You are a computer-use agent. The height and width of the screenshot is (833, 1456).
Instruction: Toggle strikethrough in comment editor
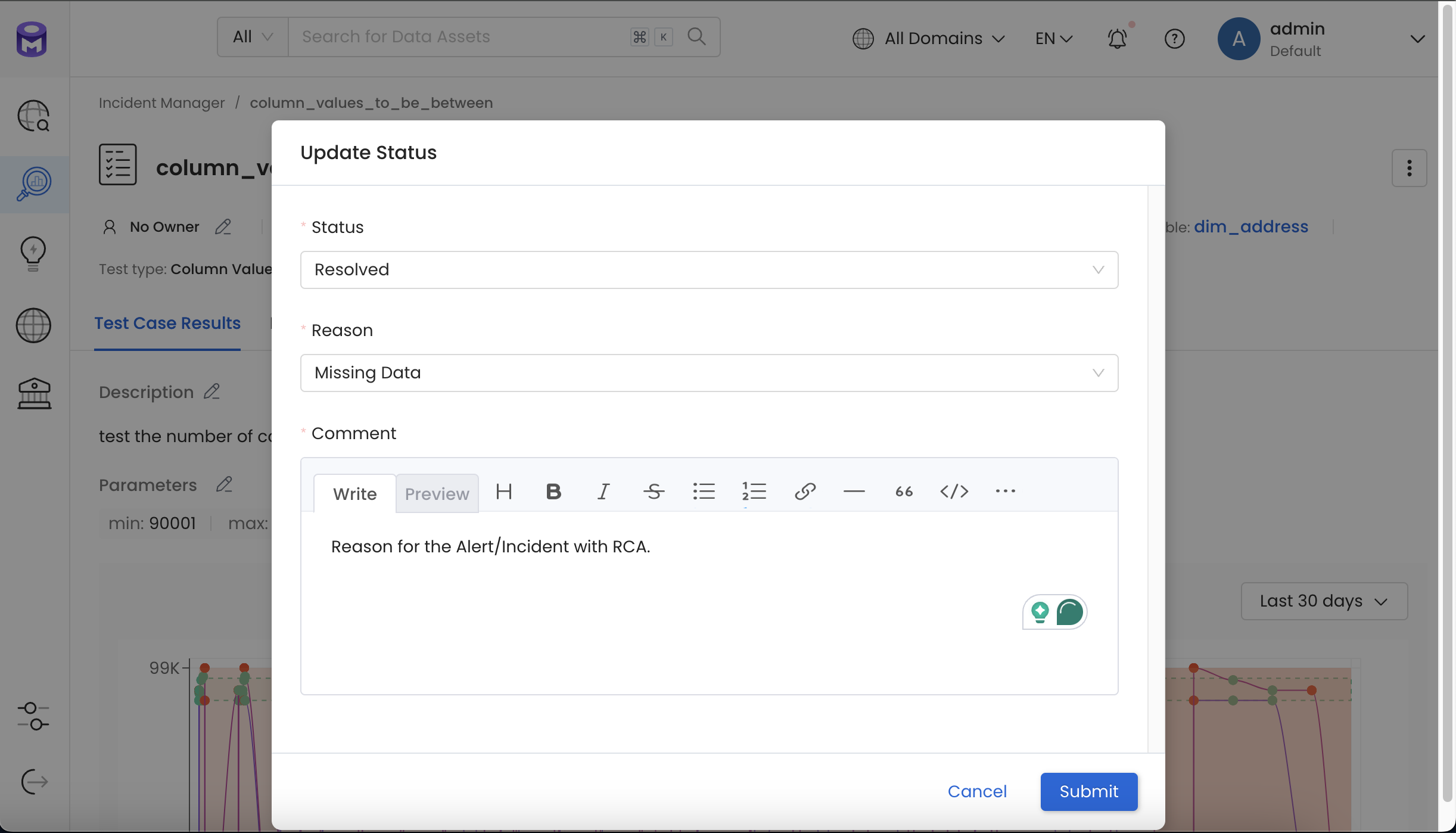[x=654, y=492]
